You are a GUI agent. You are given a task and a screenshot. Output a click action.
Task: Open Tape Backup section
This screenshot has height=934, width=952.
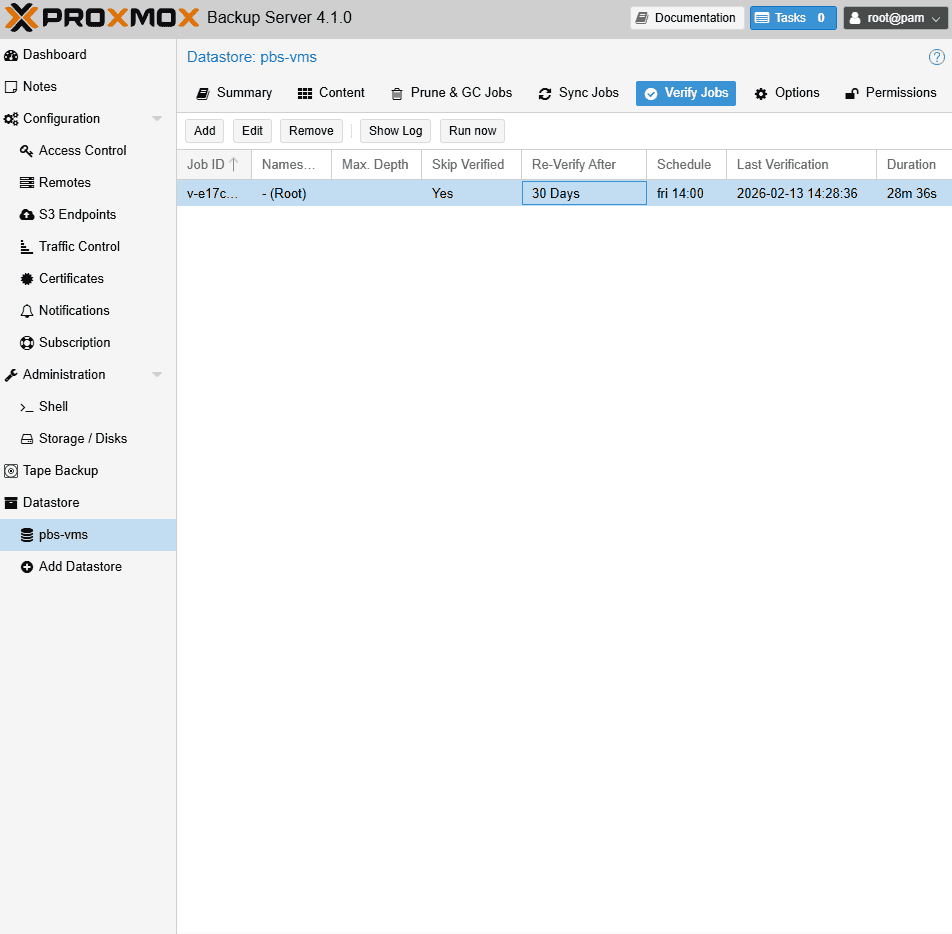click(x=60, y=471)
